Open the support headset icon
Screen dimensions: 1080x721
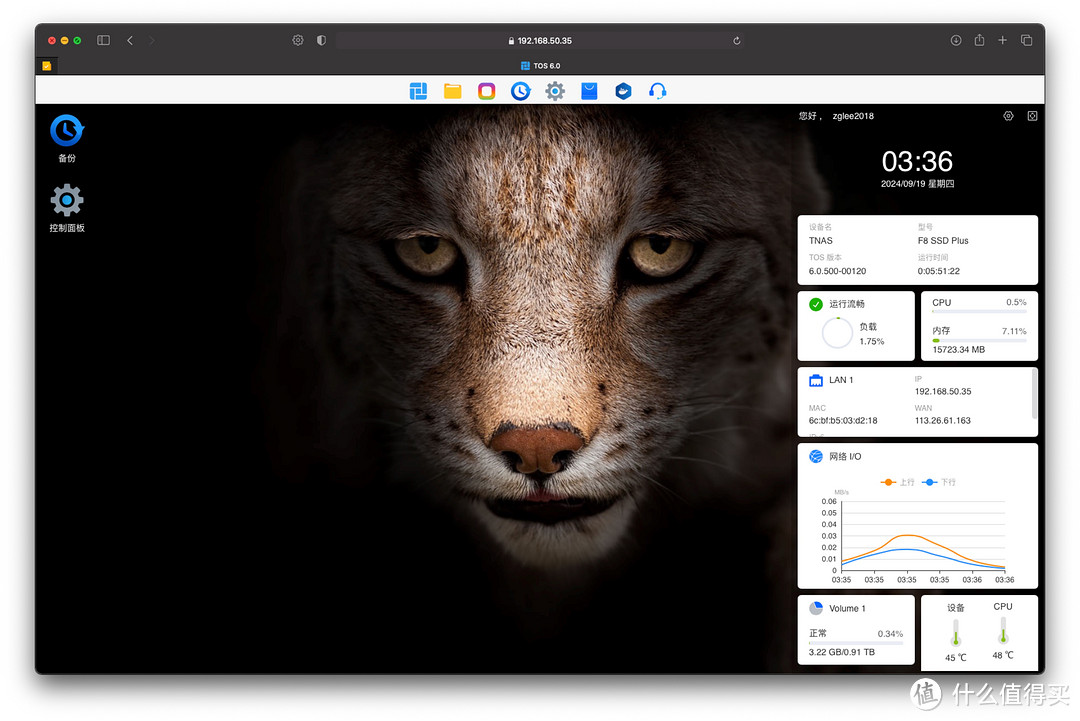[x=657, y=91]
